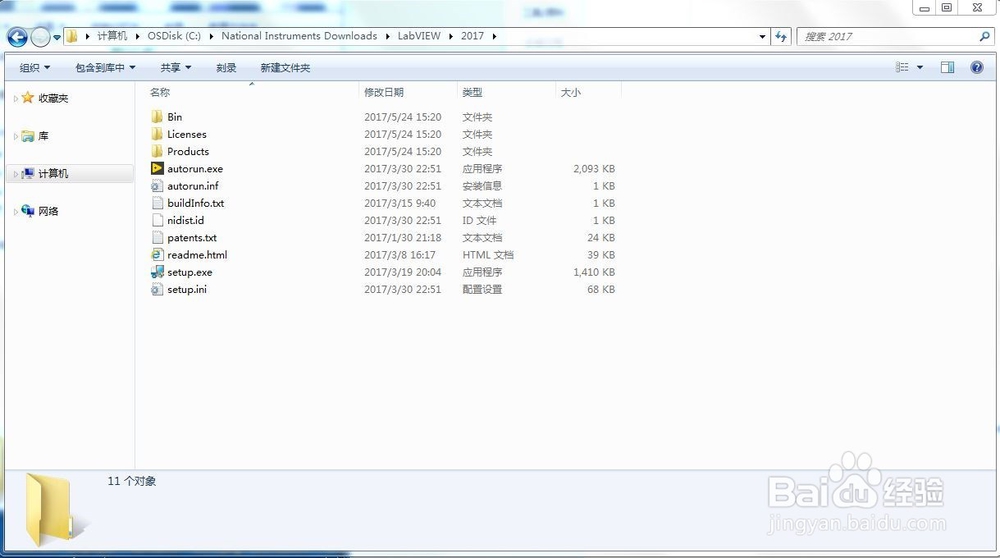Select 计算机 in navigation pane
The height and width of the screenshot is (558, 1000).
click(x=53, y=173)
